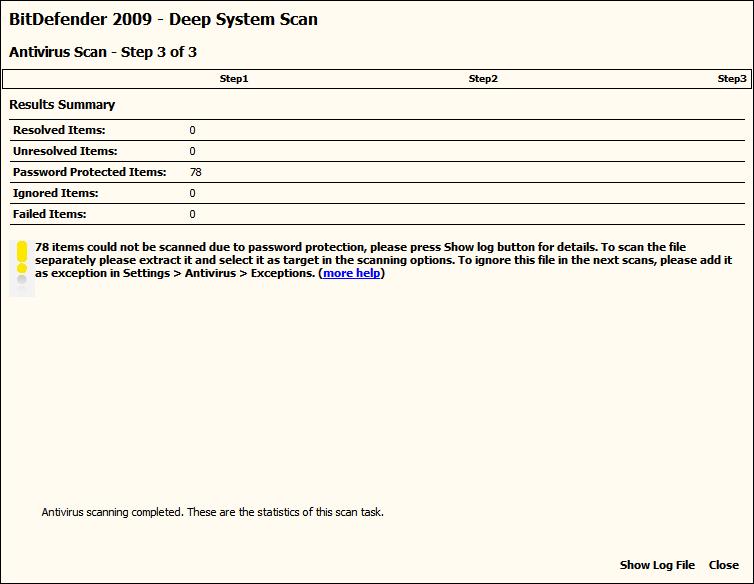This screenshot has height=584, width=754.
Task: Follow the more help link
Action: (352, 273)
